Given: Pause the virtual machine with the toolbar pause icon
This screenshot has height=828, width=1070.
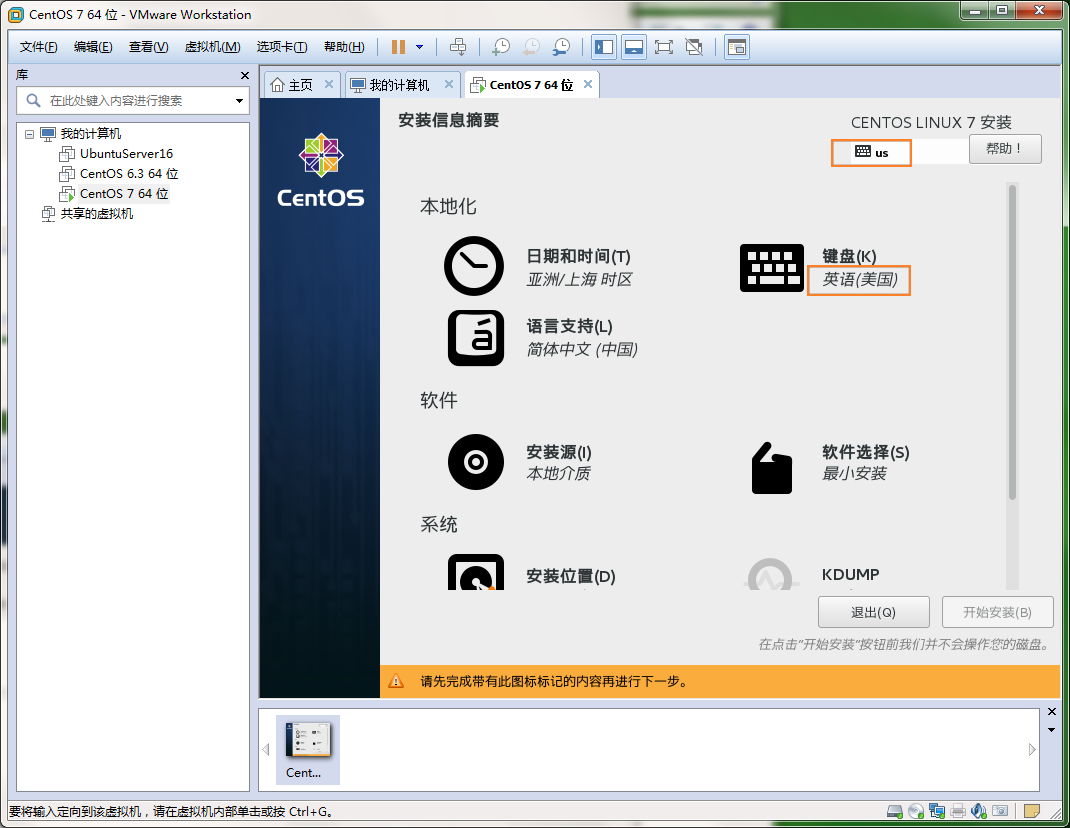Looking at the screenshot, I should (399, 47).
